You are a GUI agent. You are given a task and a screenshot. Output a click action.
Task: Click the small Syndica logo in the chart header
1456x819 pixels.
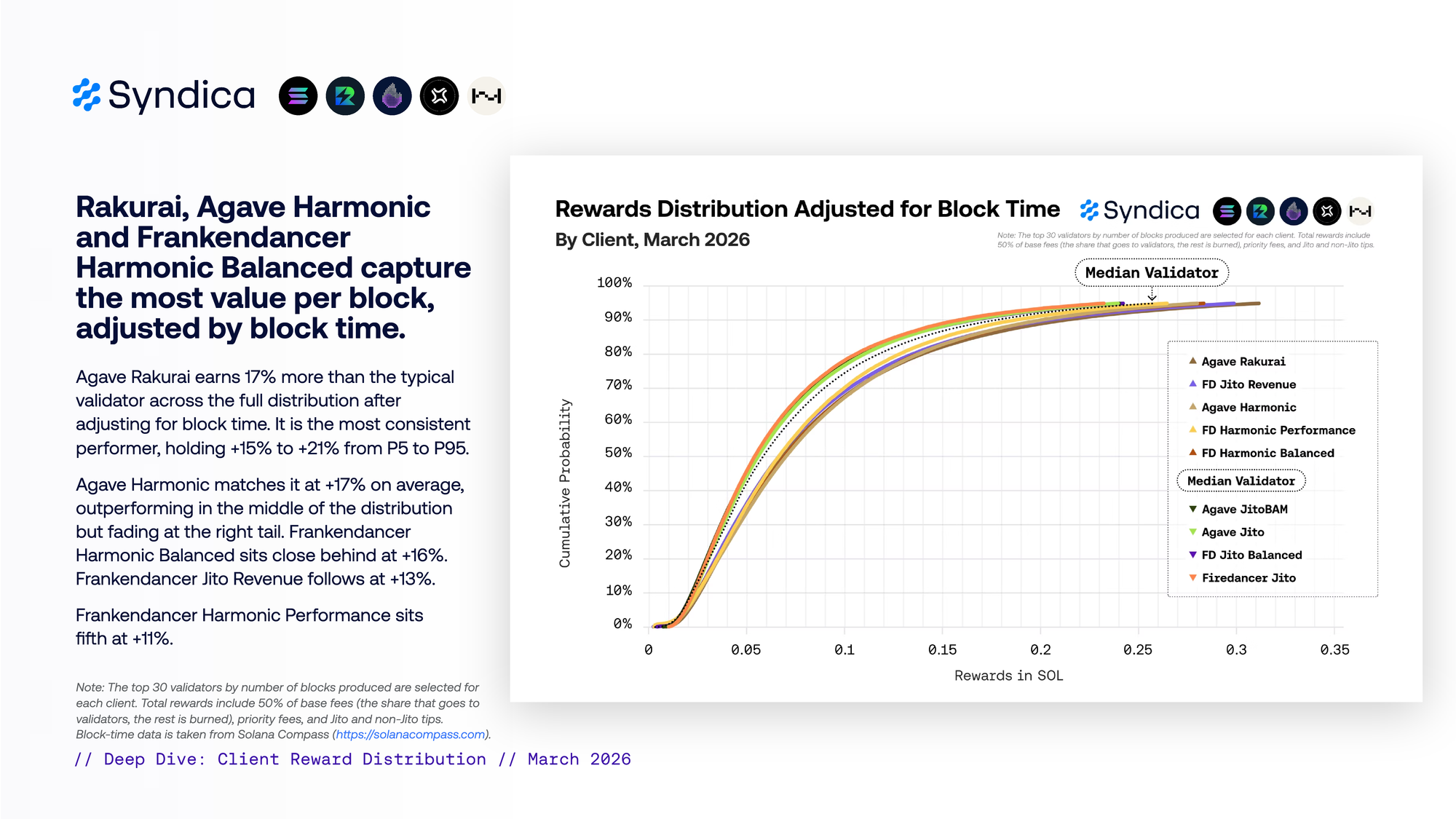pos(1139,211)
